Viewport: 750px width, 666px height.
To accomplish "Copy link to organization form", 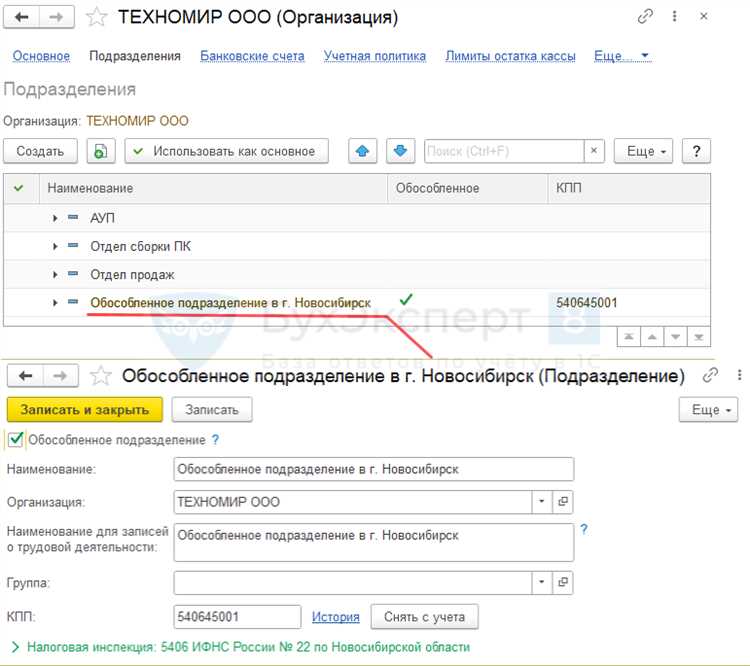I will pos(645,17).
